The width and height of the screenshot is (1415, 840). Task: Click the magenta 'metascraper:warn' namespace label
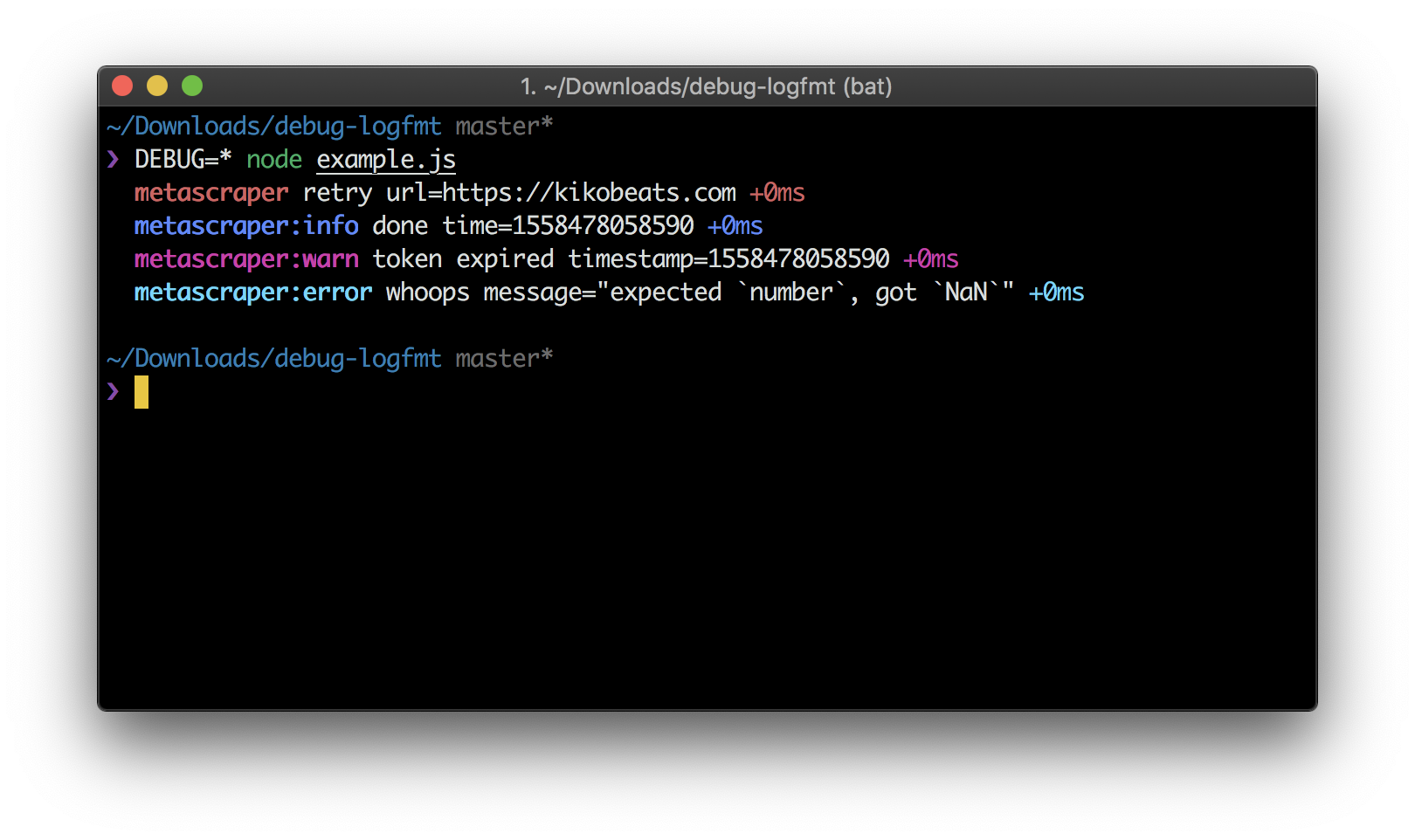[246, 259]
